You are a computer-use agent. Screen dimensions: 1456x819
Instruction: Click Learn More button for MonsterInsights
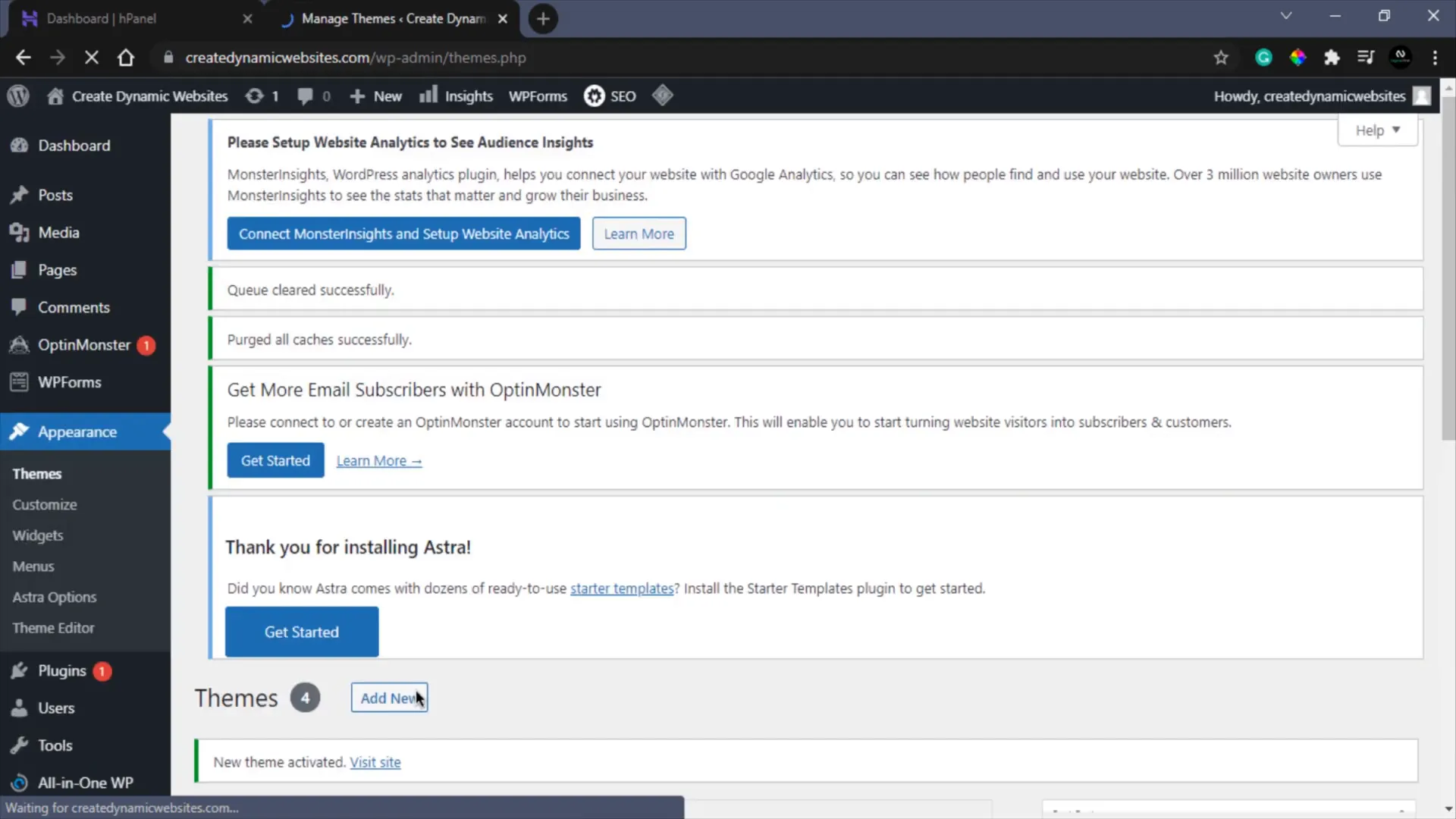point(639,234)
